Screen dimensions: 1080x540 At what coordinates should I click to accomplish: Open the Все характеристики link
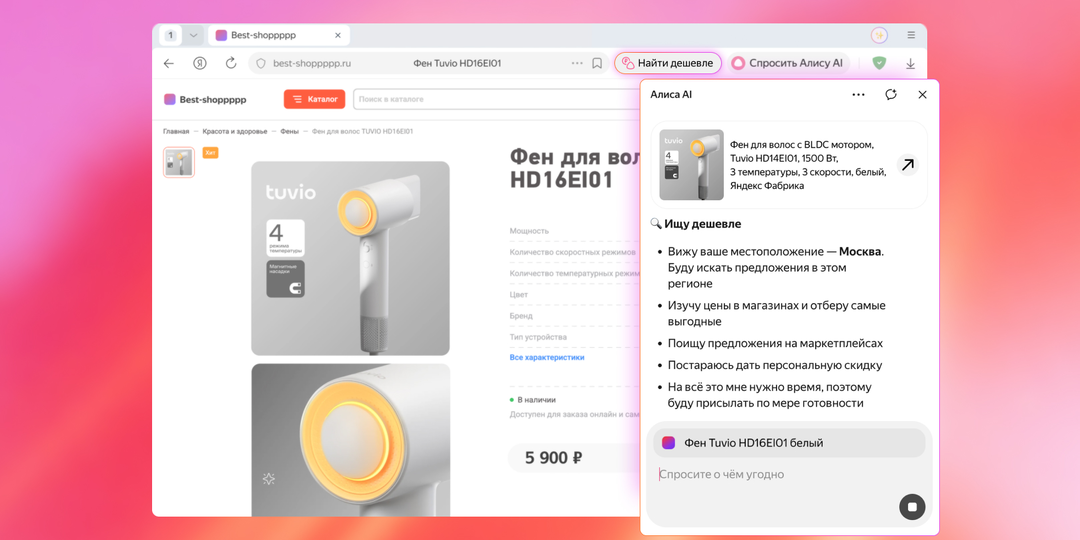click(547, 357)
